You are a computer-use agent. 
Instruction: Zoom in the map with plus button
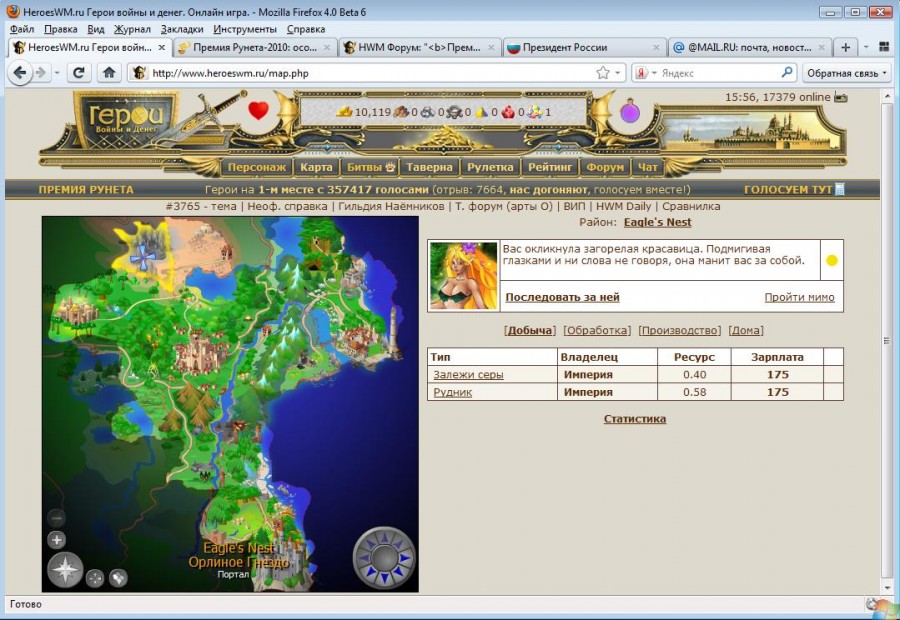pos(56,540)
